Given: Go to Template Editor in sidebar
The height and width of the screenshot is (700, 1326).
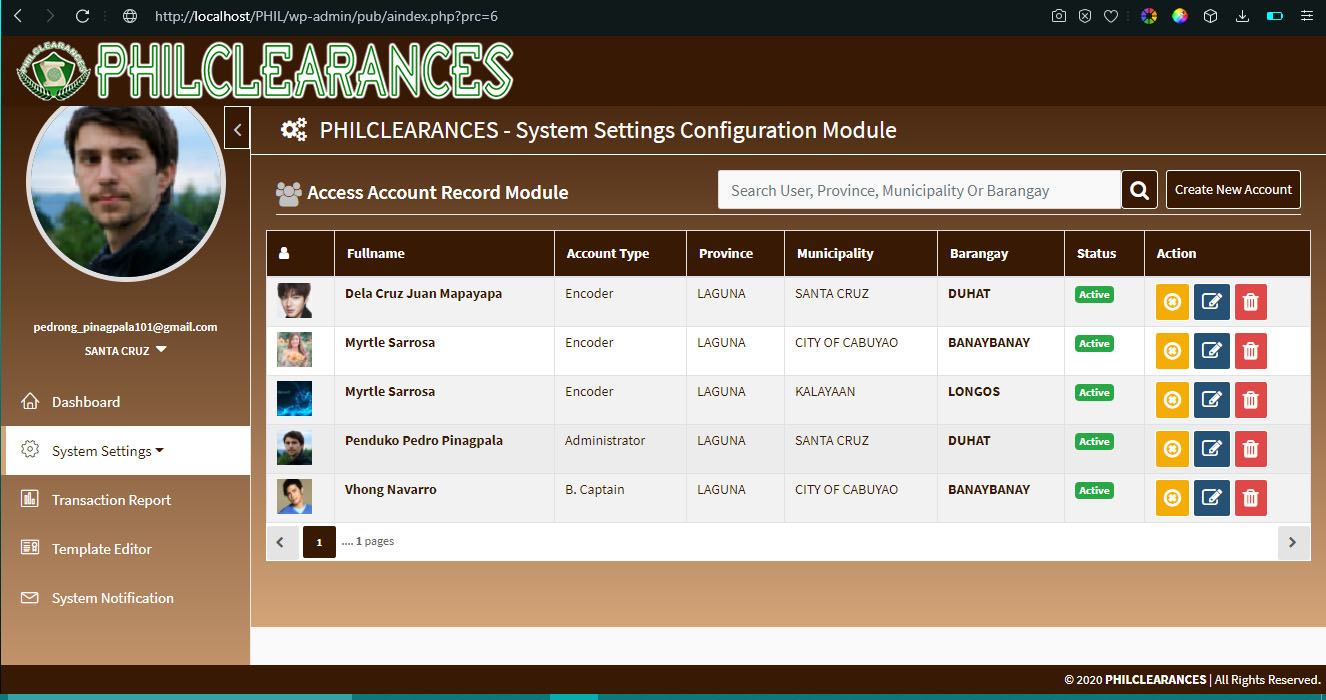Looking at the screenshot, I should 101,549.
